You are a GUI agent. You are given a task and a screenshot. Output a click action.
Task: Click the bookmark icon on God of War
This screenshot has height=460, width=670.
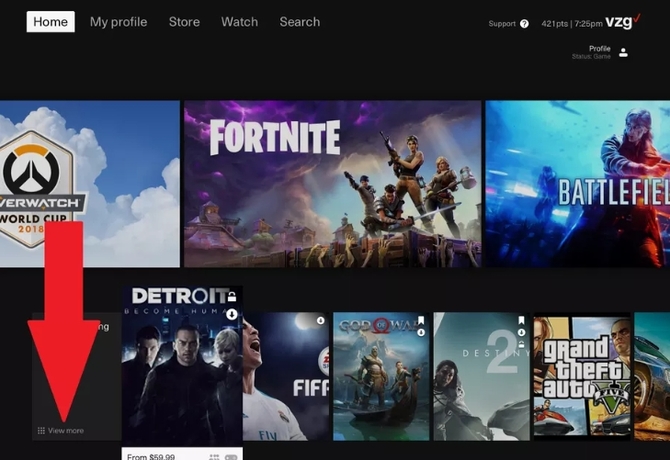tap(421, 320)
